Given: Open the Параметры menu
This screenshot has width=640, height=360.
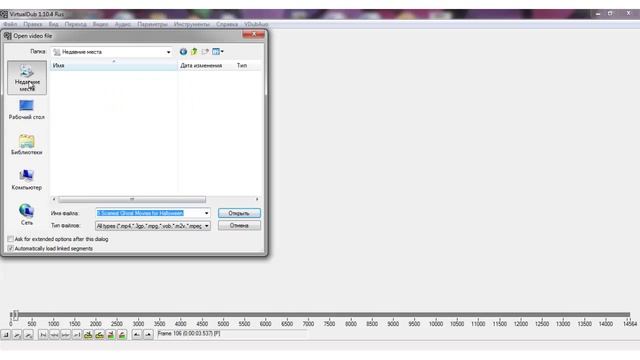Looking at the screenshot, I should click(152, 24).
